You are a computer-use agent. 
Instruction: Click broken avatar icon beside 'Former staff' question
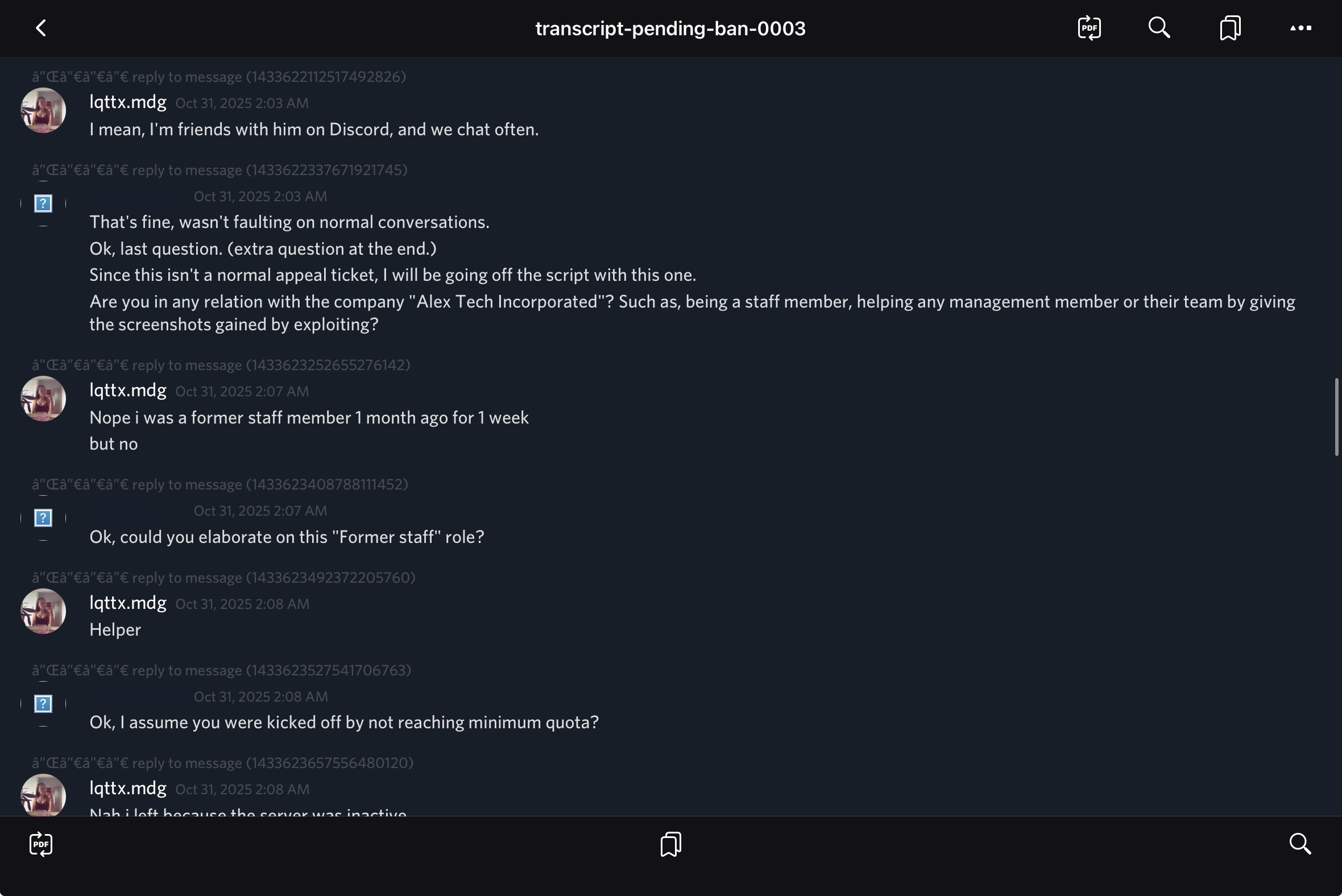43,518
